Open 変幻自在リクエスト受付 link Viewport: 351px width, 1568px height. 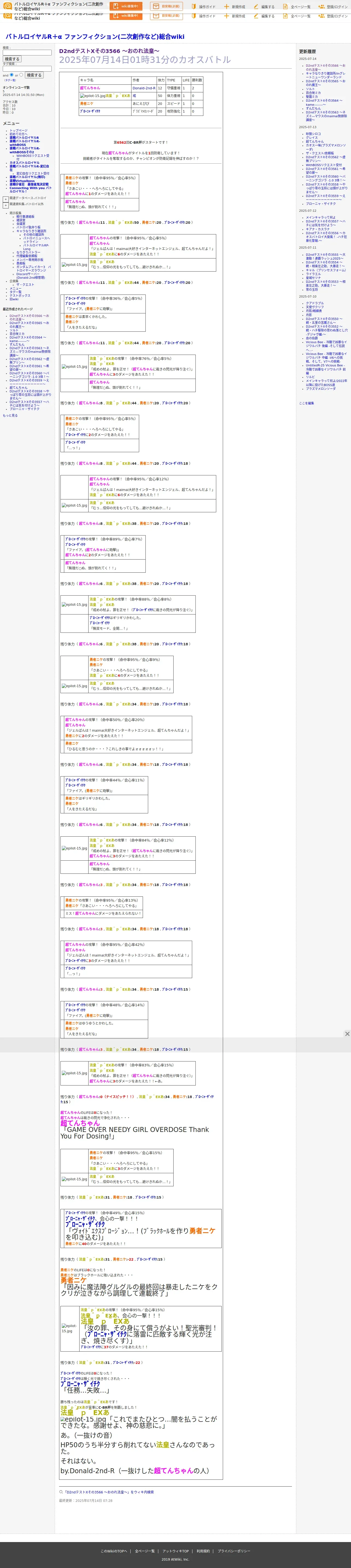pyautogui.click(x=33, y=173)
